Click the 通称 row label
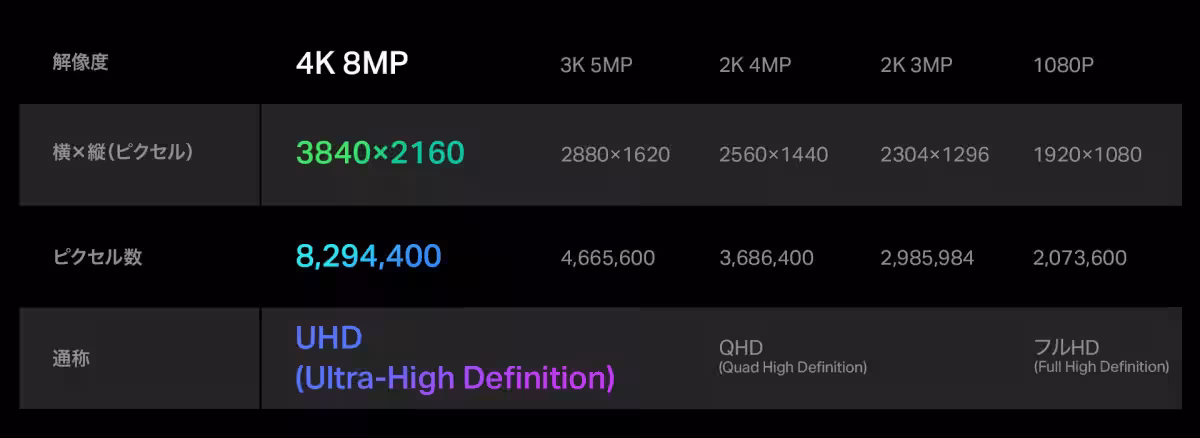The height and width of the screenshot is (438, 1200). (x=71, y=357)
